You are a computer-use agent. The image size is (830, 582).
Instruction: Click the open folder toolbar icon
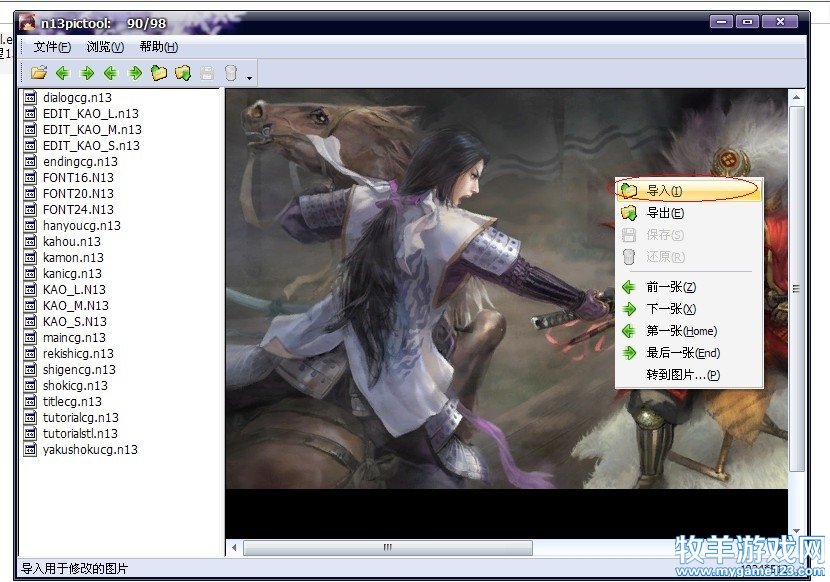[x=39, y=73]
